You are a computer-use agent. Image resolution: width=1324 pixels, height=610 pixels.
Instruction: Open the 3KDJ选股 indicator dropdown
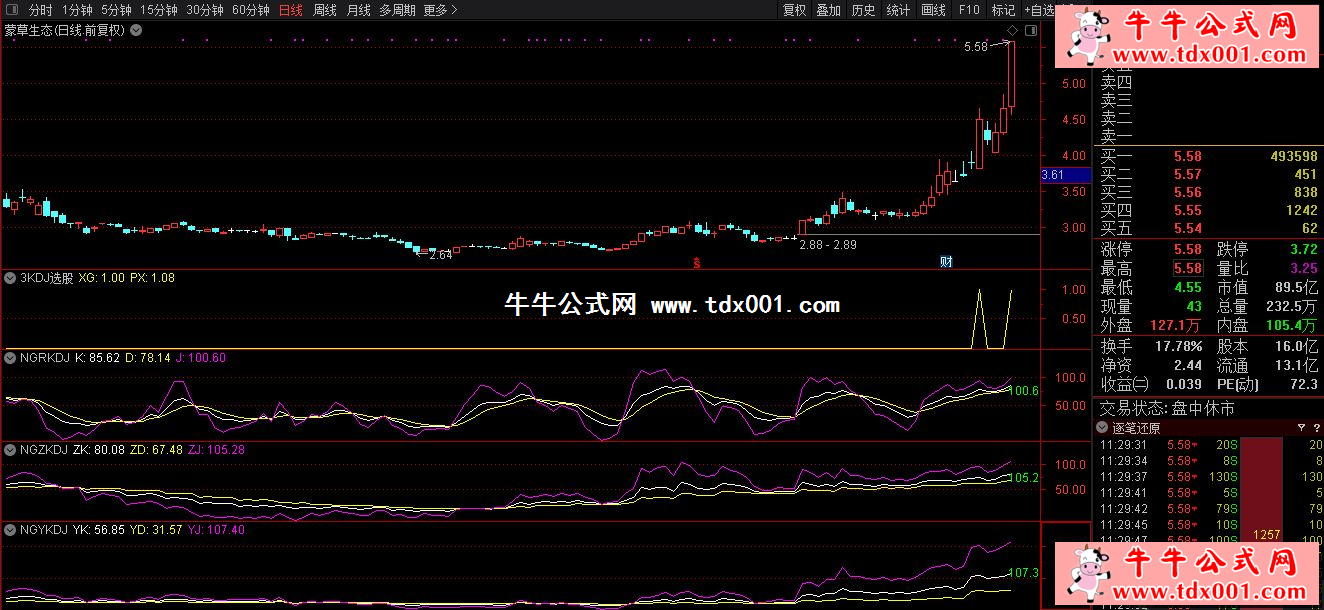pyautogui.click(x=11, y=278)
